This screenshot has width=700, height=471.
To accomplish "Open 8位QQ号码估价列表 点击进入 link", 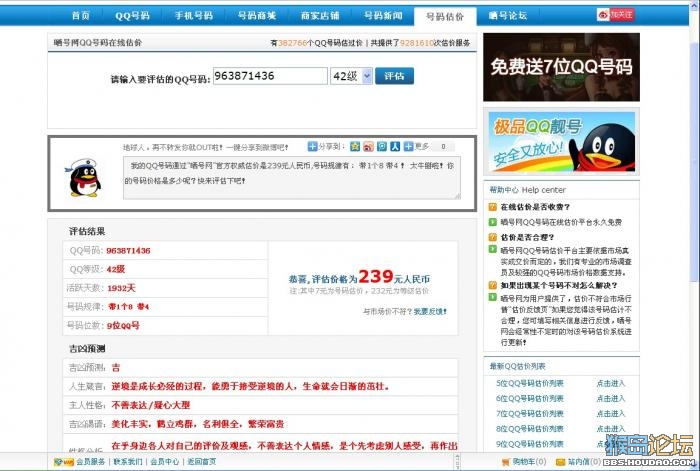I will click(611, 429).
